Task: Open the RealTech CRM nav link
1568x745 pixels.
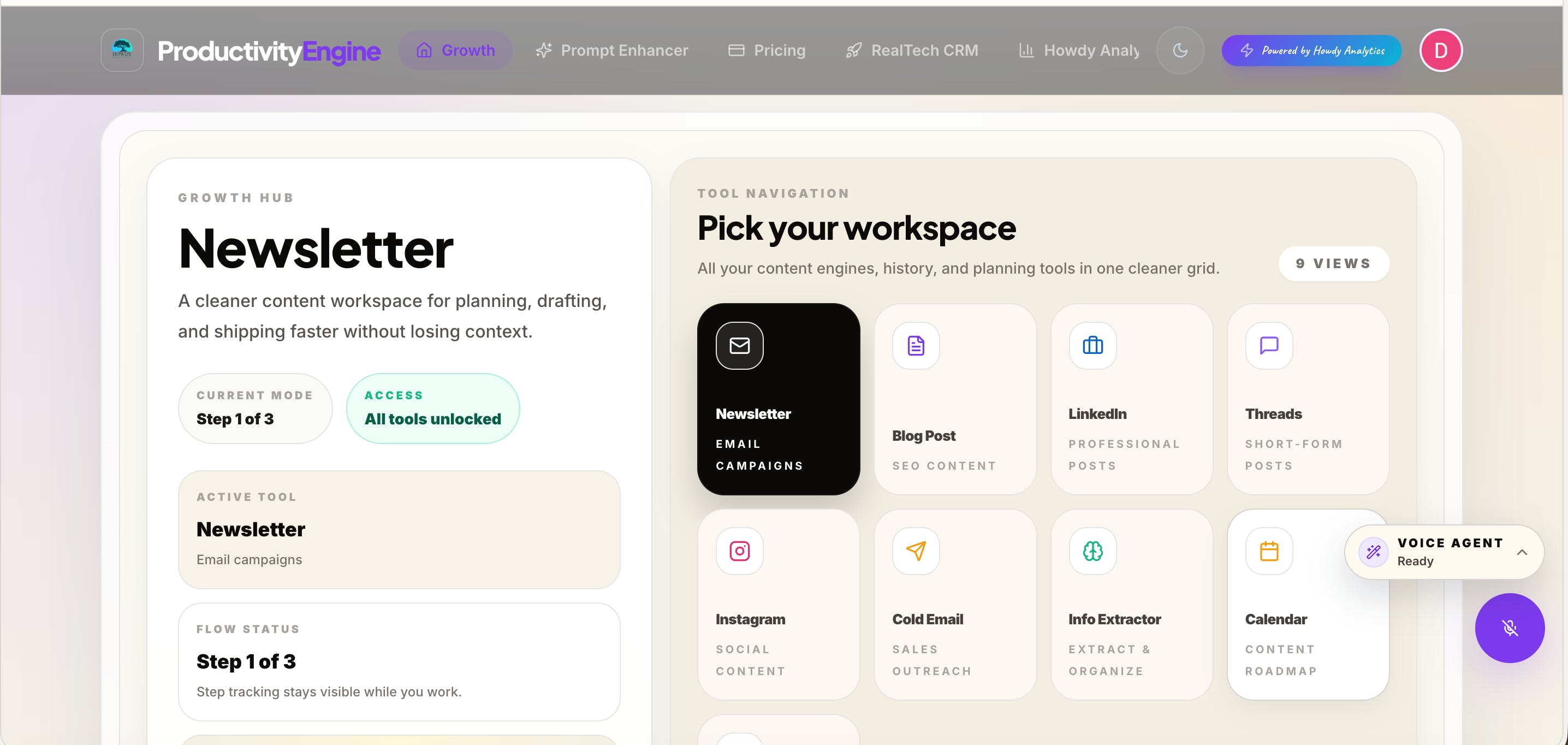Action: pyautogui.click(x=912, y=50)
